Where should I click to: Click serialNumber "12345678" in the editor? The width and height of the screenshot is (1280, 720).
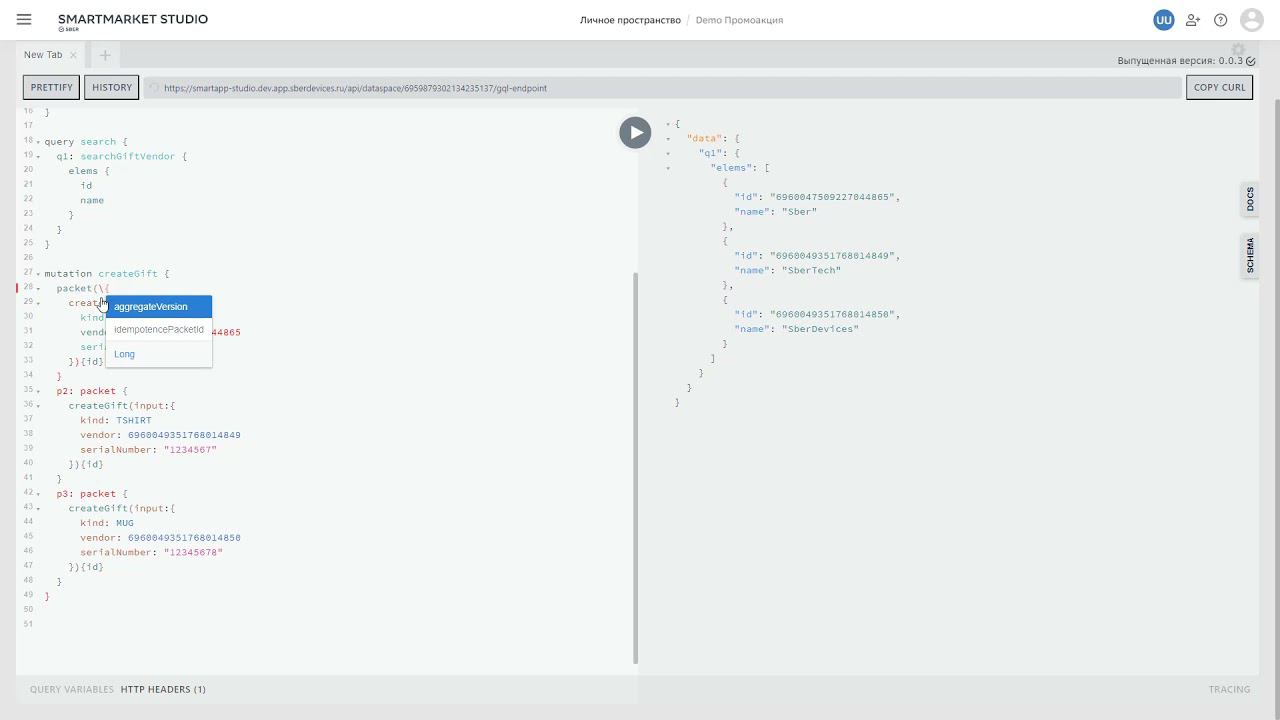click(x=193, y=552)
